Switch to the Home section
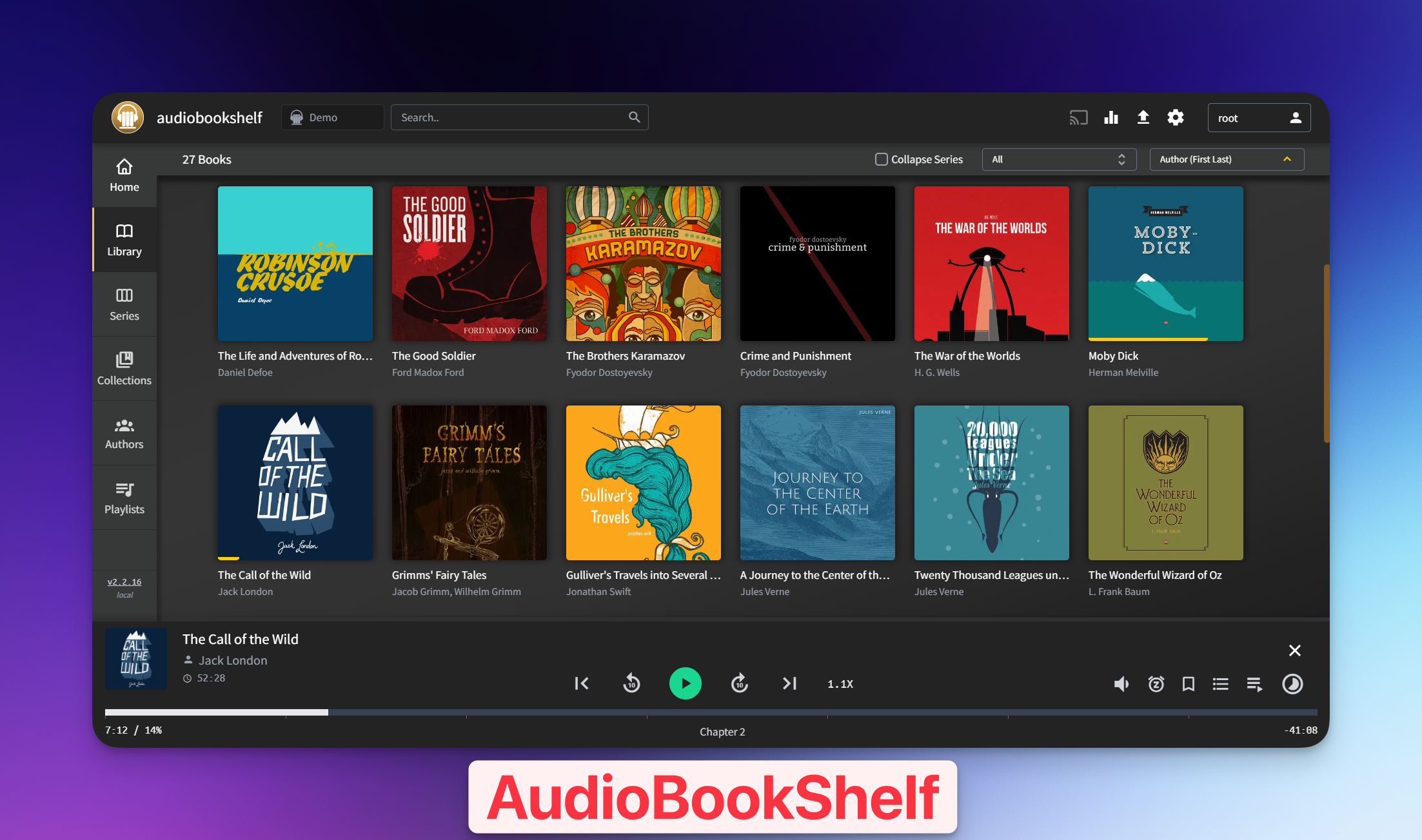The width and height of the screenshot is (1422, 840). click(124, 175)
